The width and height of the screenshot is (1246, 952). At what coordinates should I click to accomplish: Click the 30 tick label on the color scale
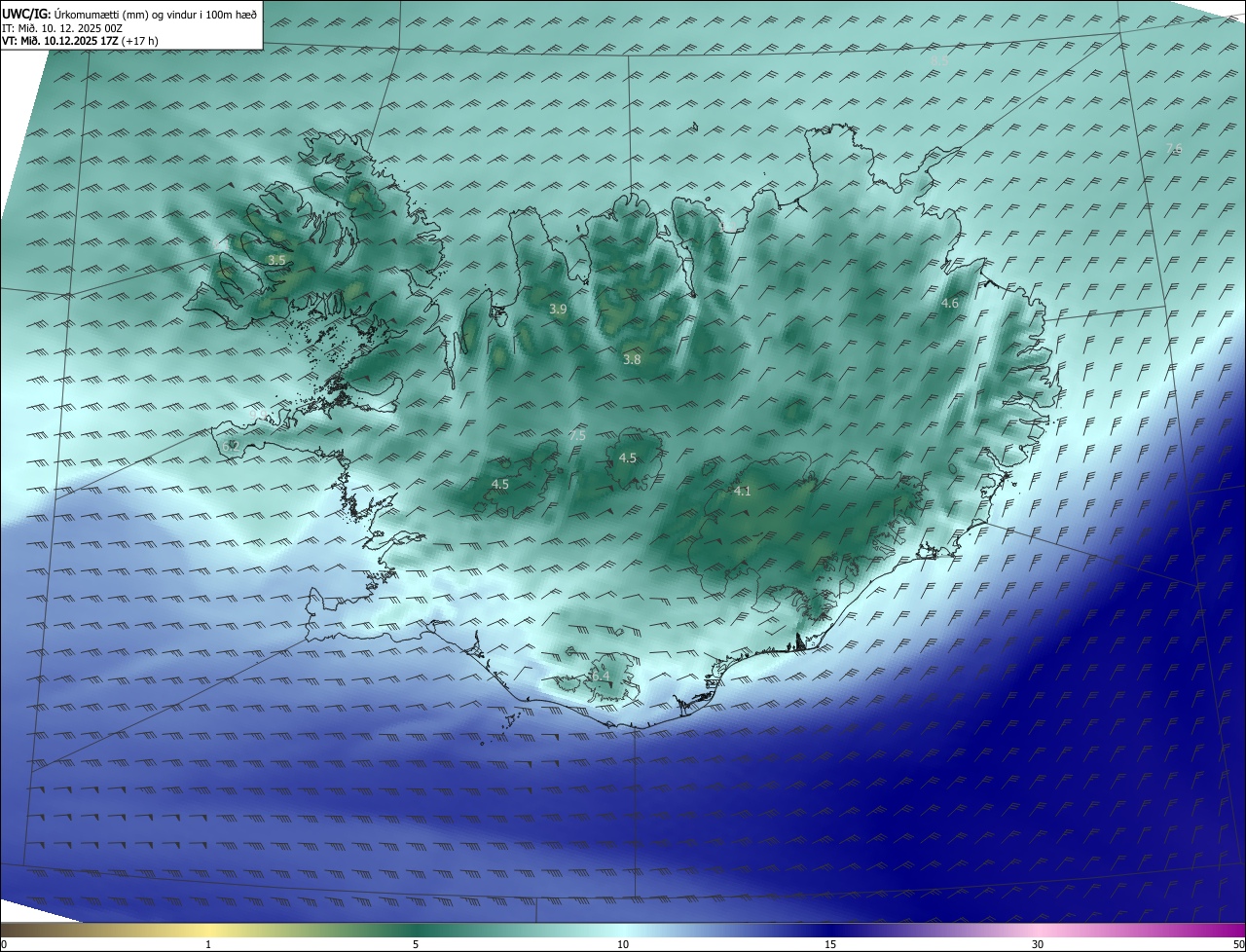[x=1038, y=944]
